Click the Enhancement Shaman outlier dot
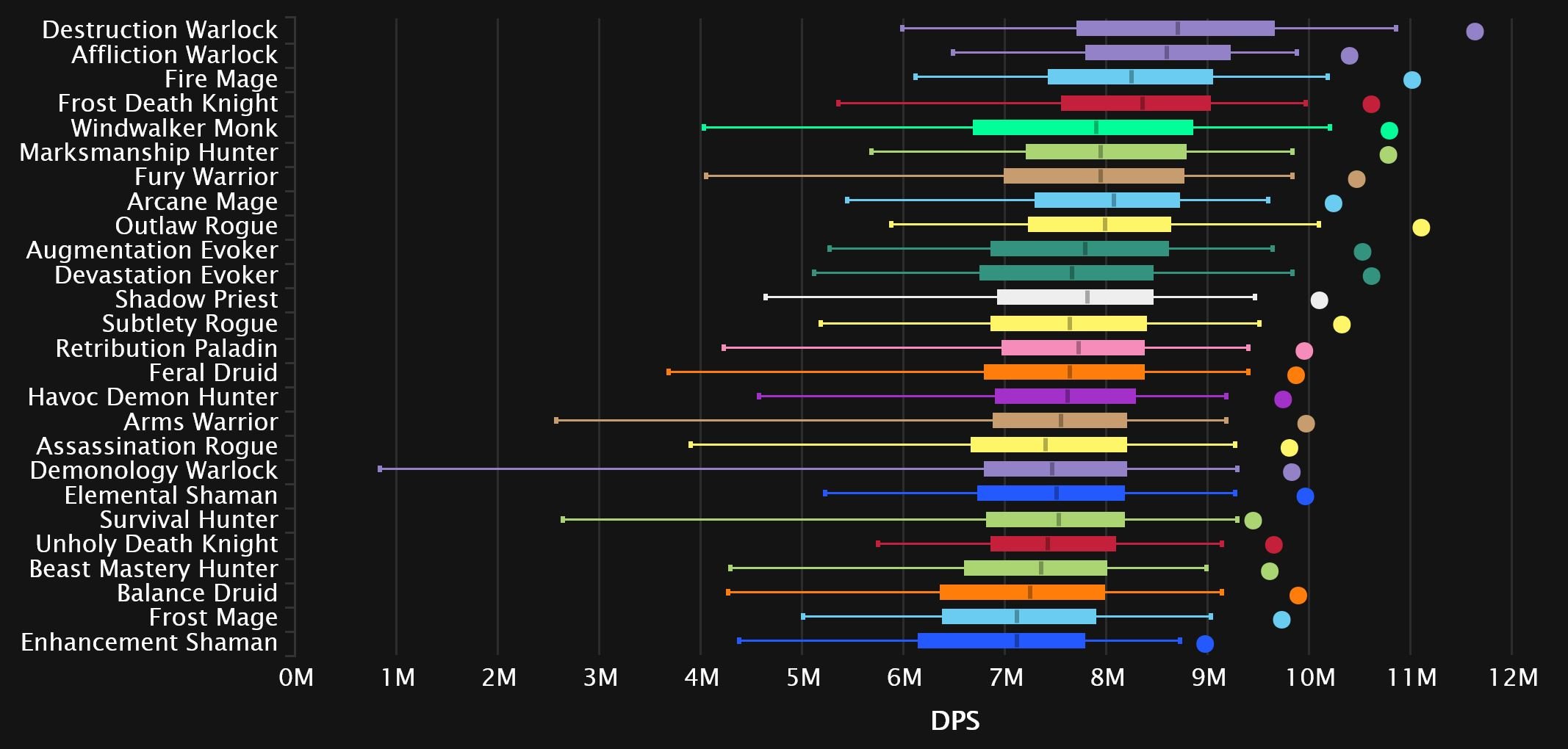Image resolution: width=1568 pixels, height=749 pixels. click(1204, 644)
